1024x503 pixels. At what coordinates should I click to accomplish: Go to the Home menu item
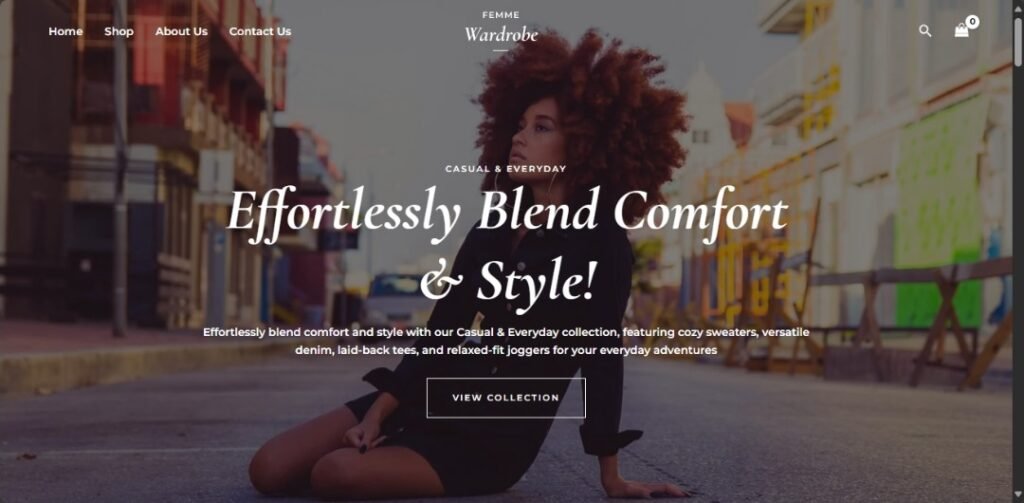pyautogui.click(x=65, y=31)
